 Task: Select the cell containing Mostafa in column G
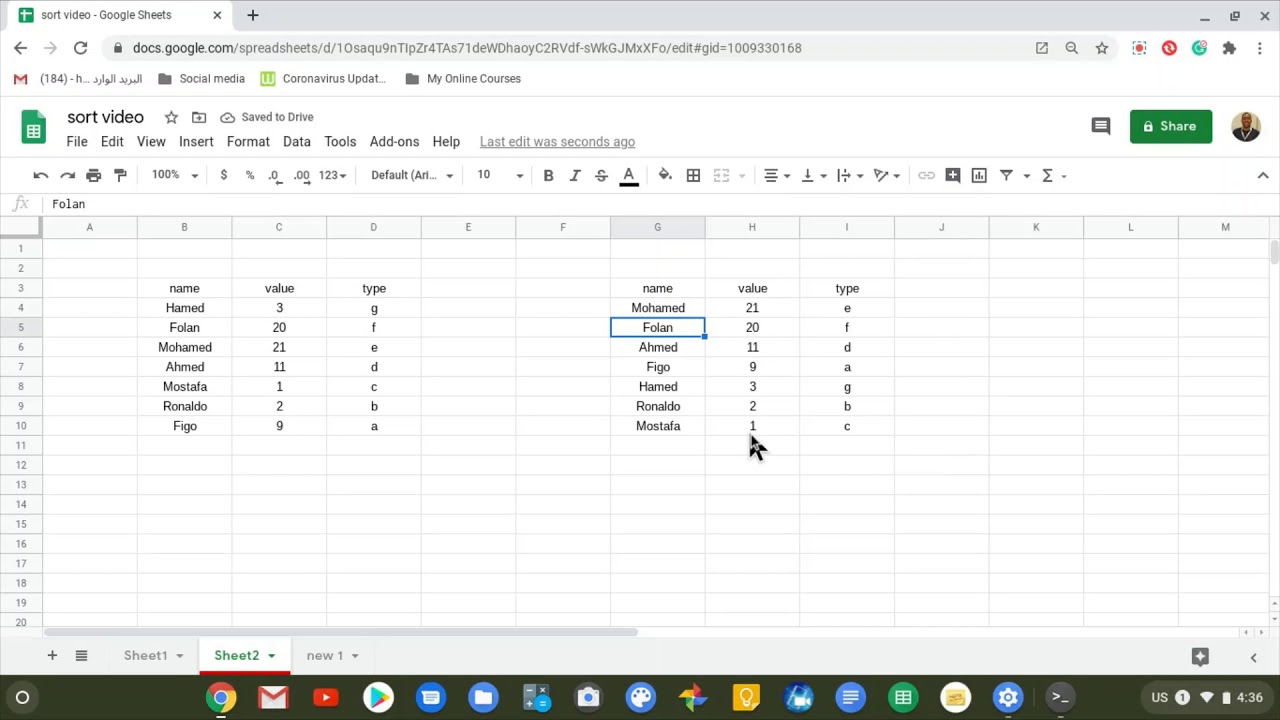(x=657, y=426)
